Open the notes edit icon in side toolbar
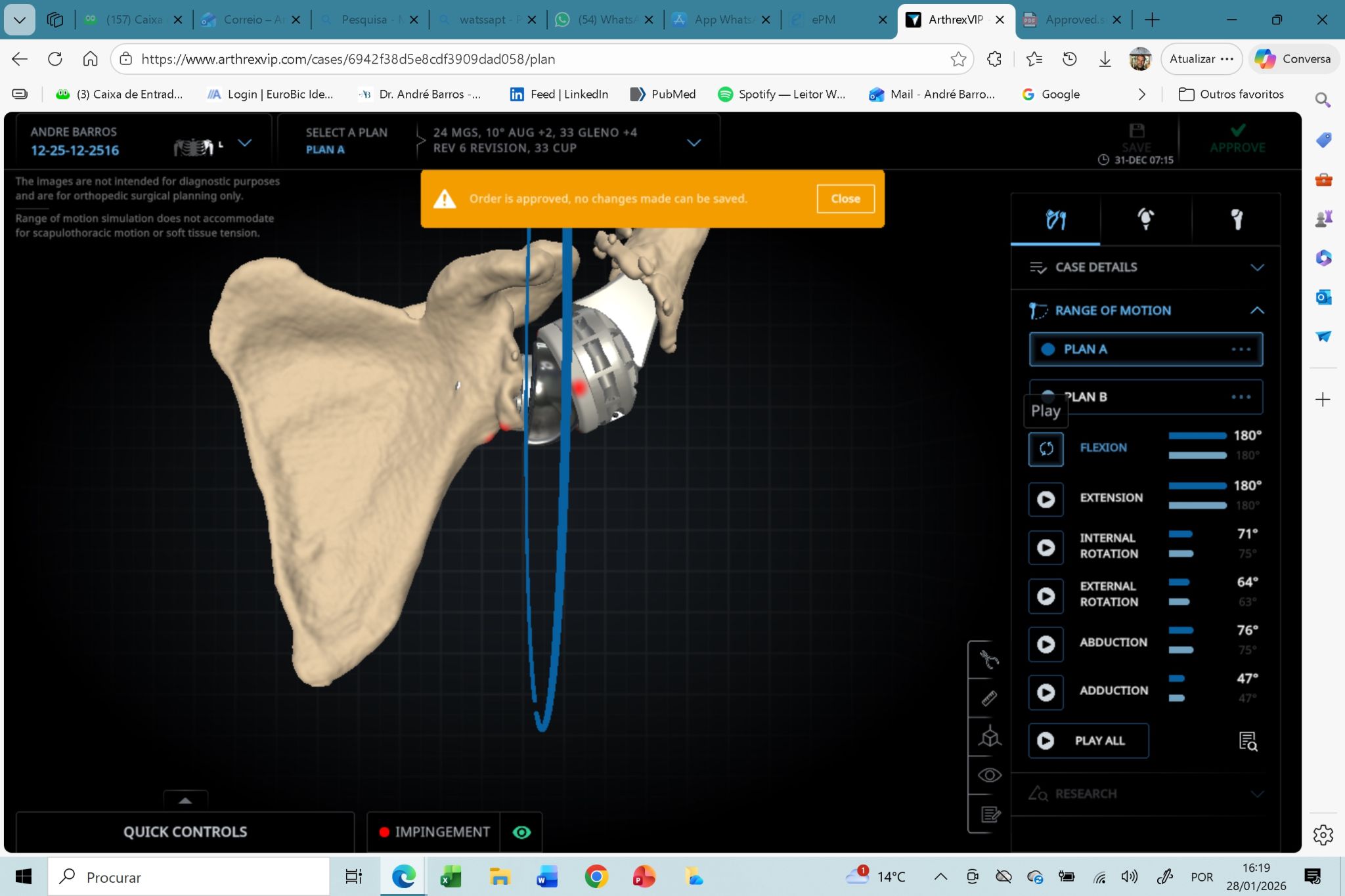Image resolution: width=1345 pixels, height=896 pixels. click(989, 815)
